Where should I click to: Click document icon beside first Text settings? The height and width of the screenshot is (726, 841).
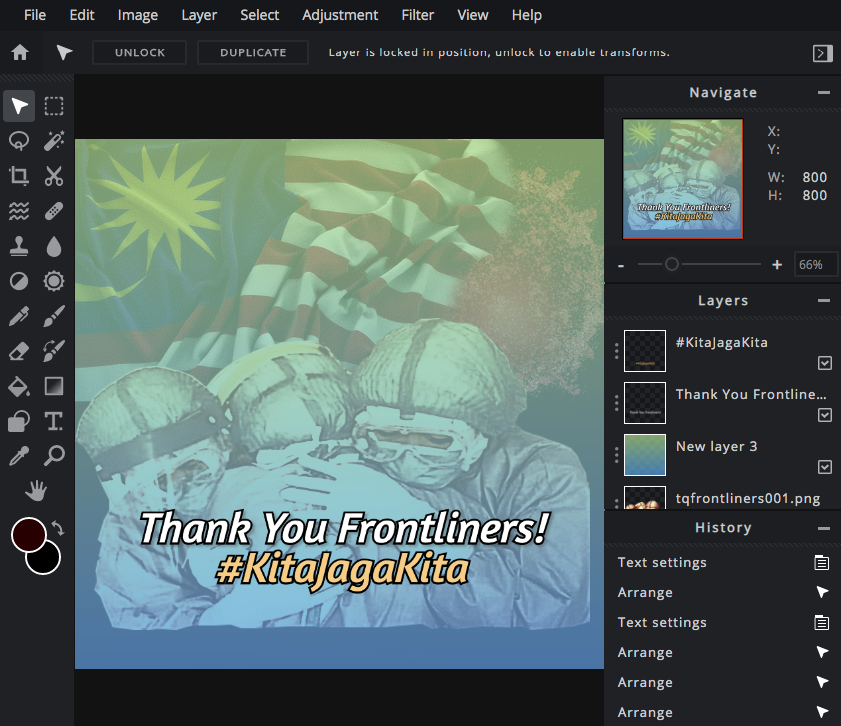point(821,562)
